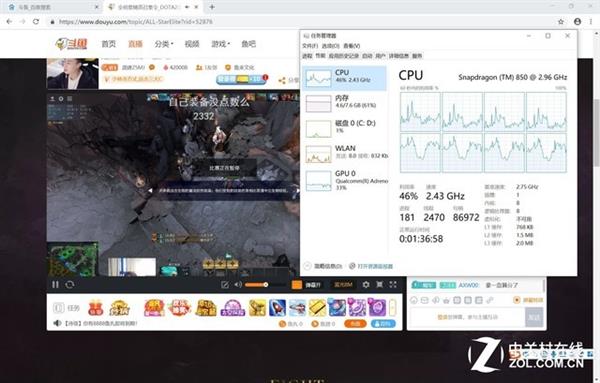The image size is (600, 383).
Task: Select GPU 0 in Task Manager performance sidebar
Action: click(x=344, y=180)
